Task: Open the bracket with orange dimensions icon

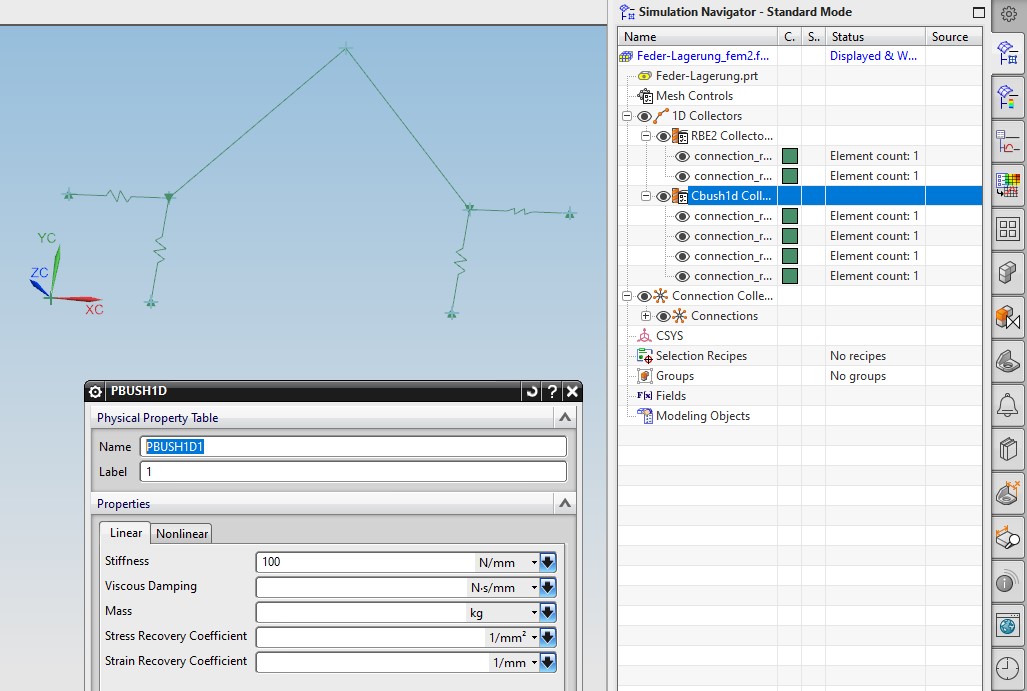Action: (1008, 493)
